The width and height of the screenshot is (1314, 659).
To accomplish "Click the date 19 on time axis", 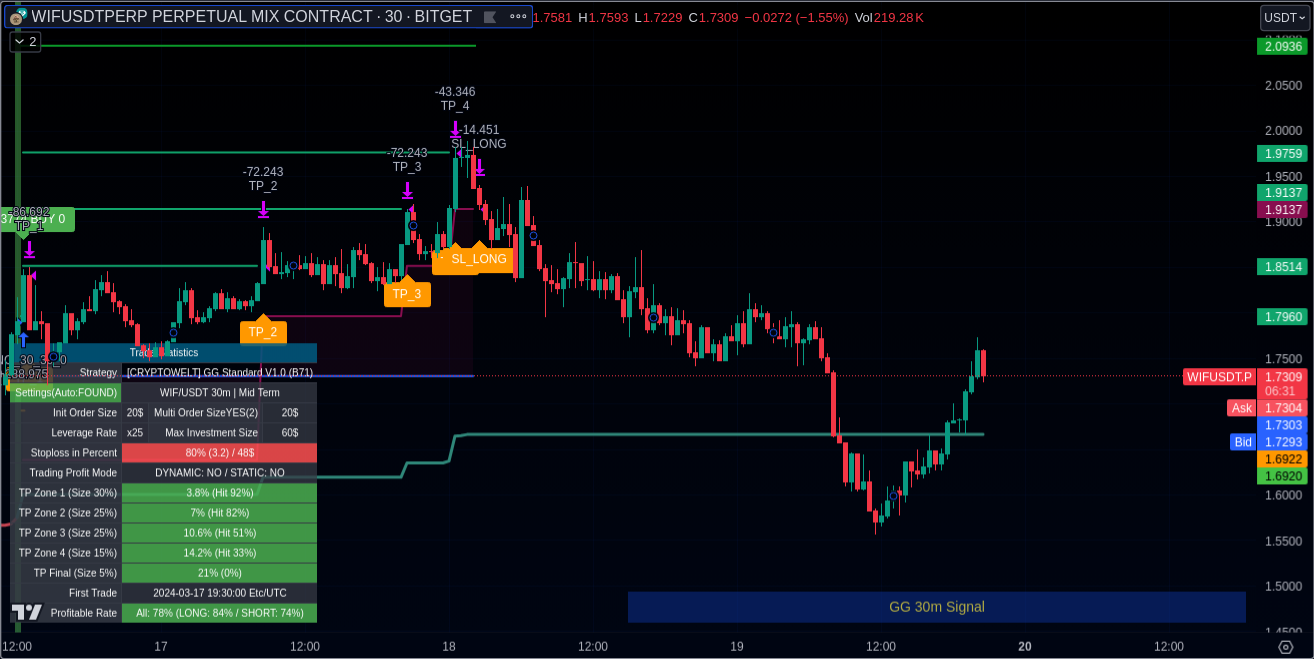I will pos(737,647).
